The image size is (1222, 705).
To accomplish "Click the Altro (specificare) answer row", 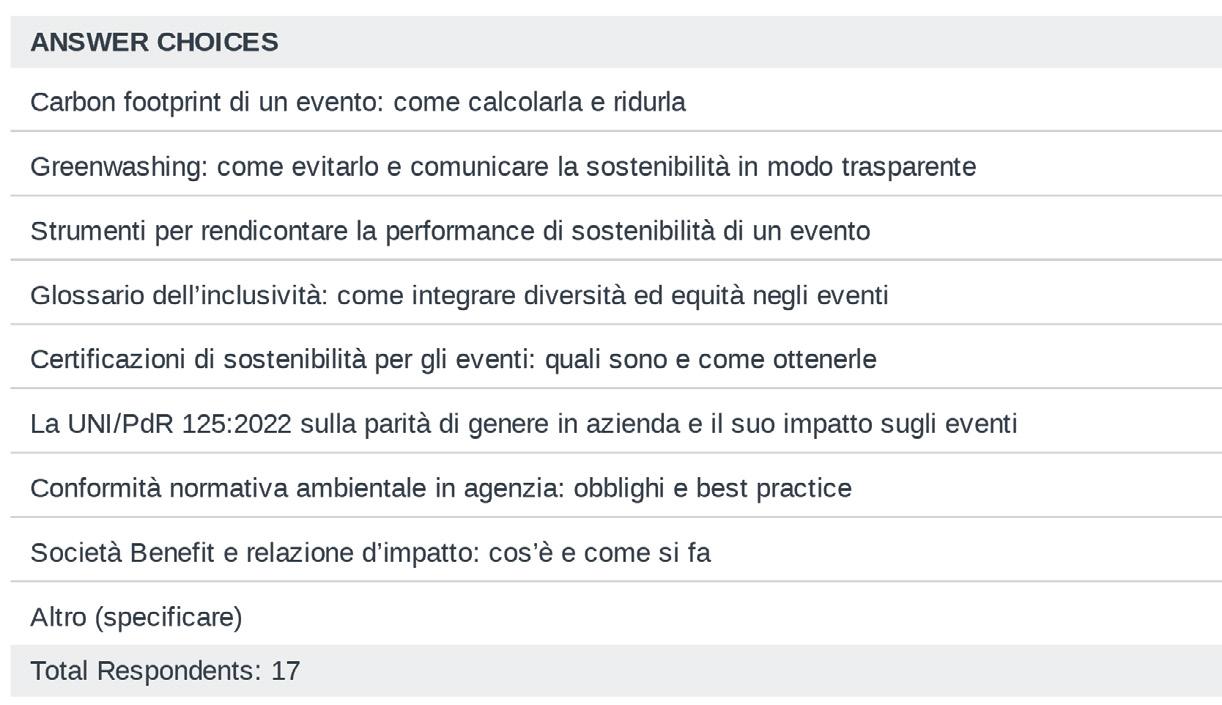I will coord(136,617).
